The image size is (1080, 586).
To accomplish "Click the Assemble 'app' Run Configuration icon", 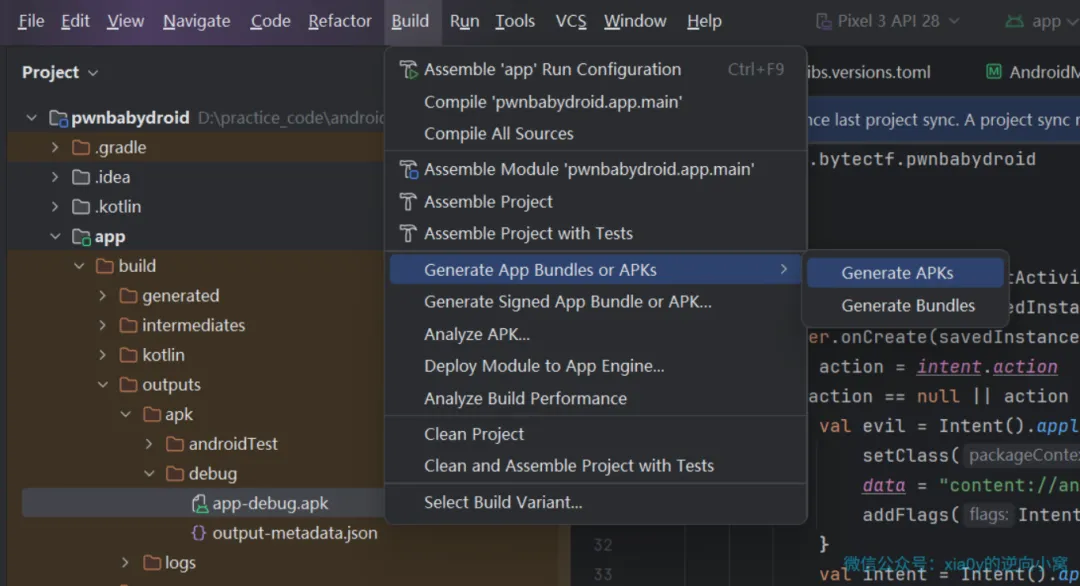I will click(x=407, y=70).
